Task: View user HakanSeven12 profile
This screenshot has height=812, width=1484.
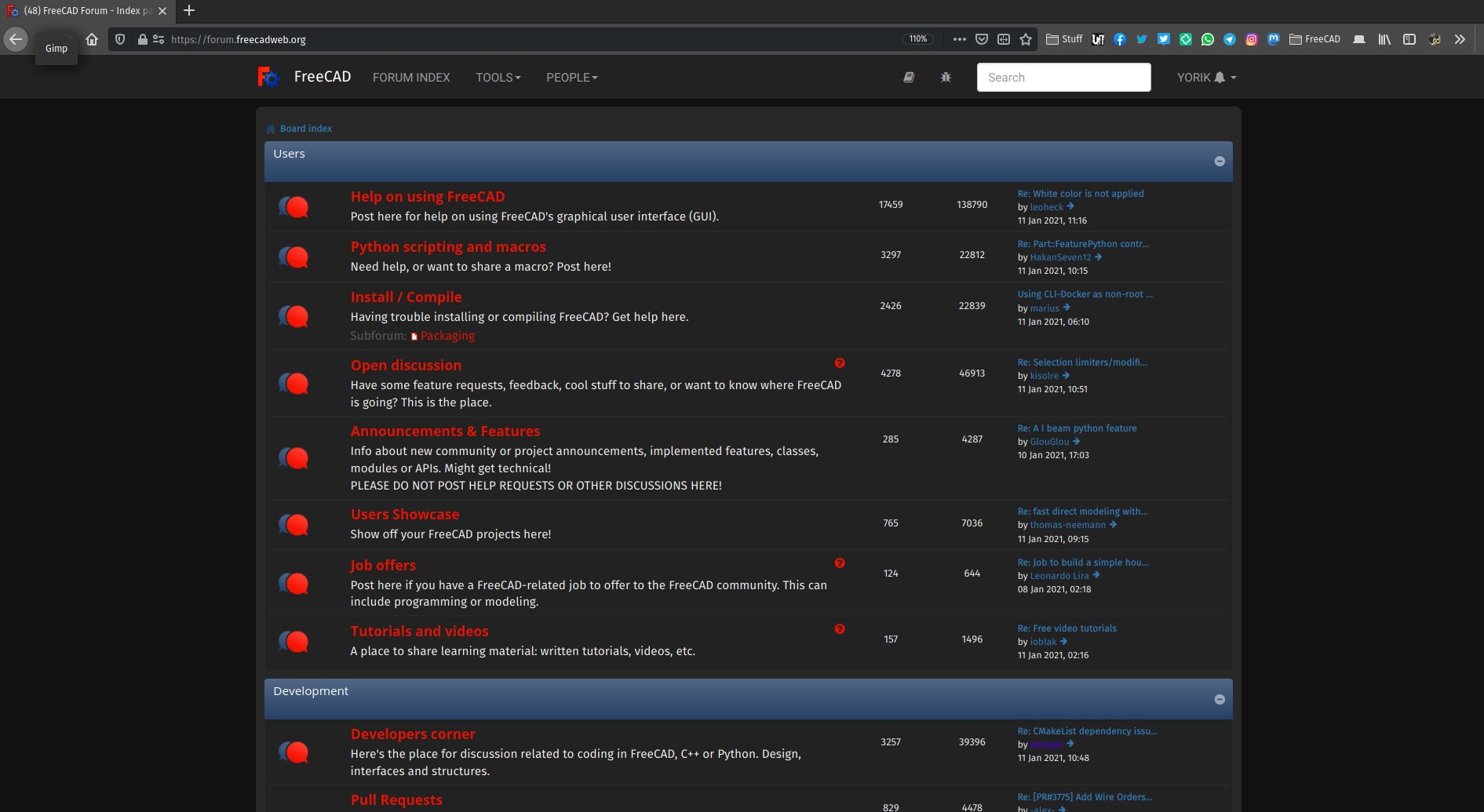Action: point(1060,257)
